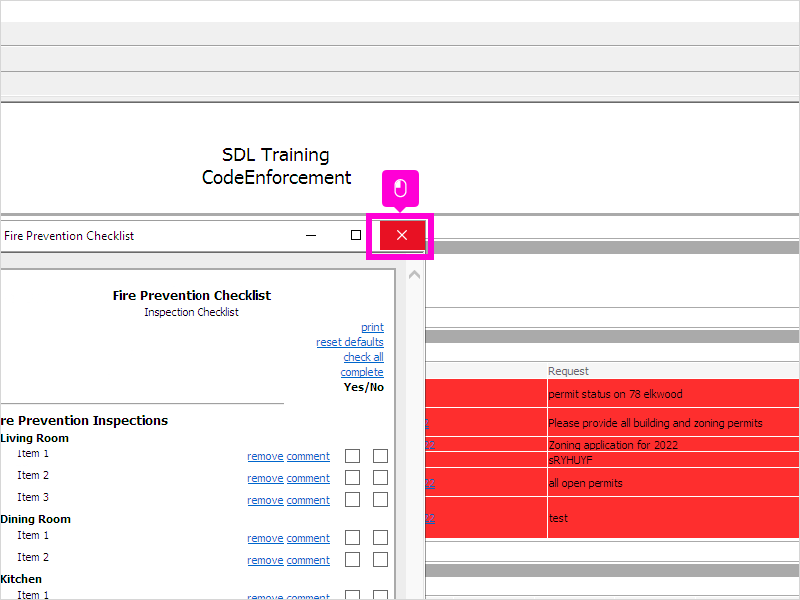The width and height of the screenshot is (800, 600).
Task: Check Yes for Dining Room Item 1
Action: (x=353, y=537)
